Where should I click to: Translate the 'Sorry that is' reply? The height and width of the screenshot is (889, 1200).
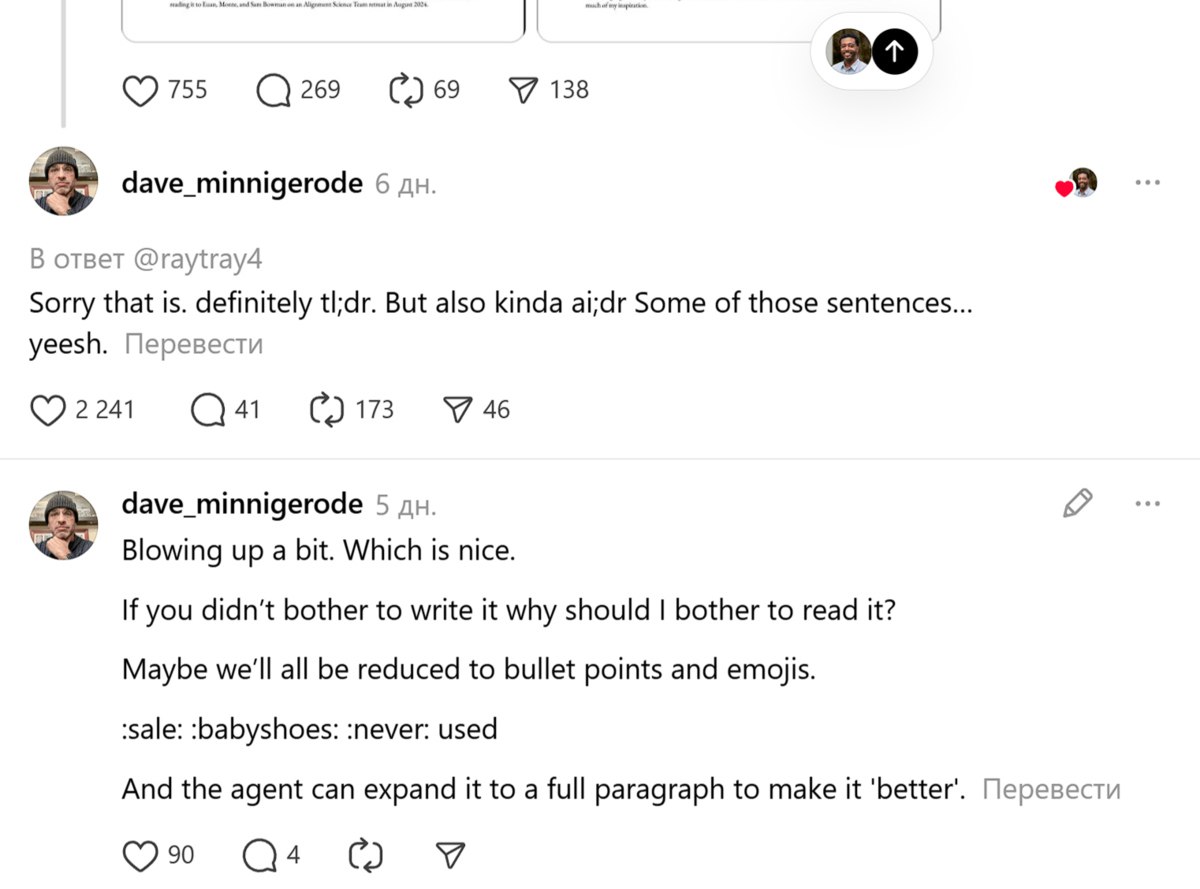194,345
